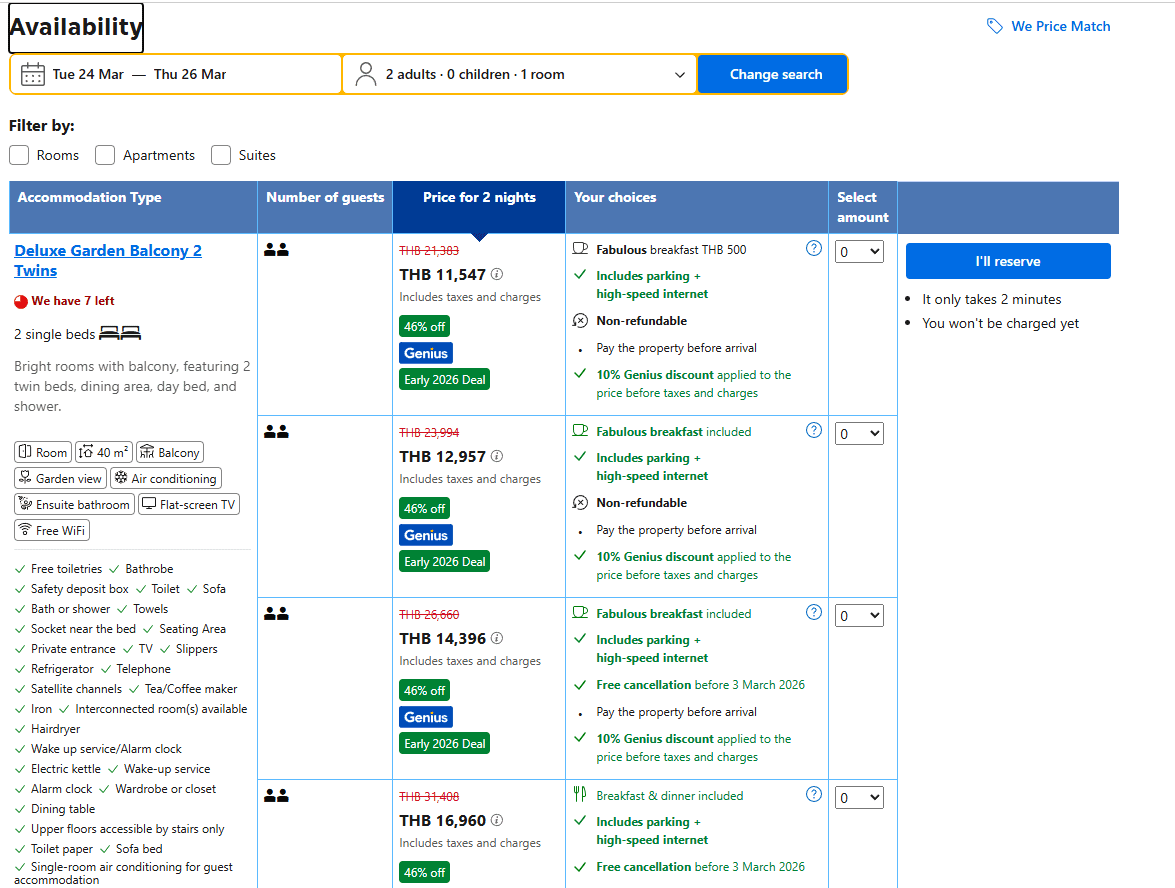Click the Air conditioning snowflake badge

[165, 478]
